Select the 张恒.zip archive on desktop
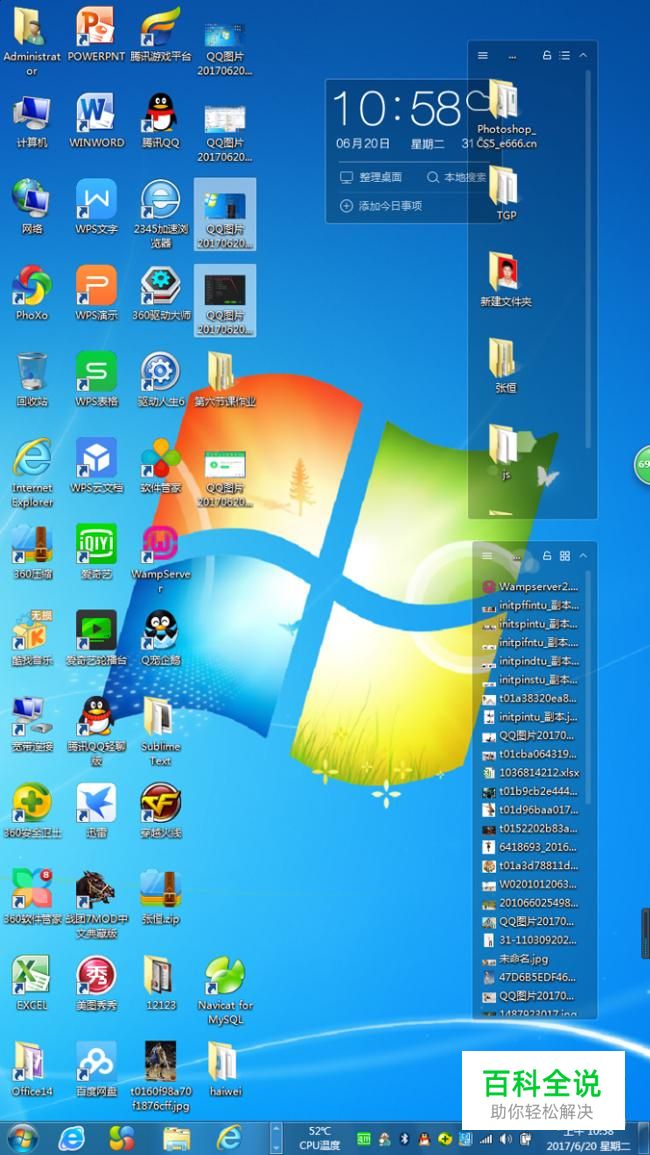 [x=161, y=896]
